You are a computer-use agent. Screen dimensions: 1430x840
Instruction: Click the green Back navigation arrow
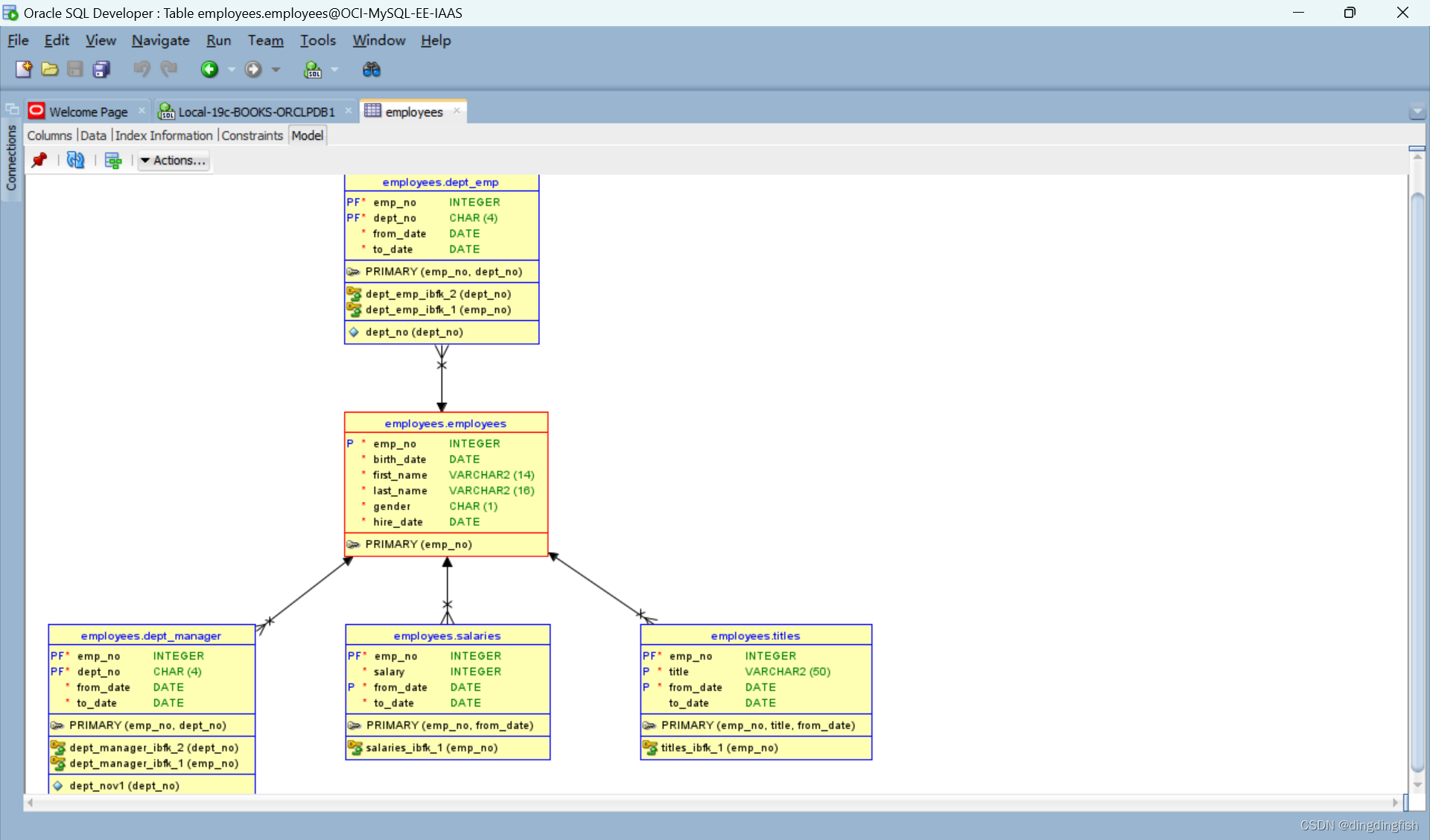tap(209, 69)
